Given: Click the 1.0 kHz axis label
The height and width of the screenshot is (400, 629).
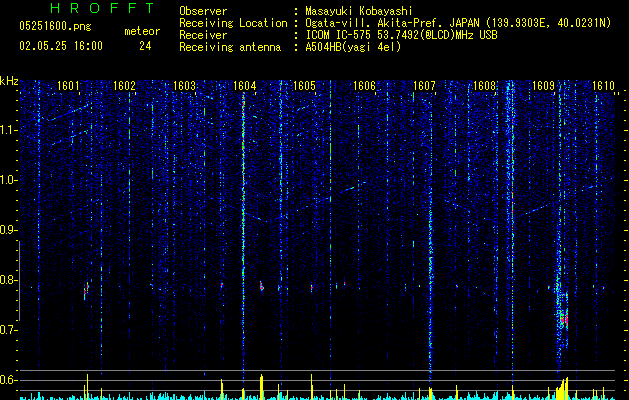Looking at the screenshot, I should (x=8, y=180).
